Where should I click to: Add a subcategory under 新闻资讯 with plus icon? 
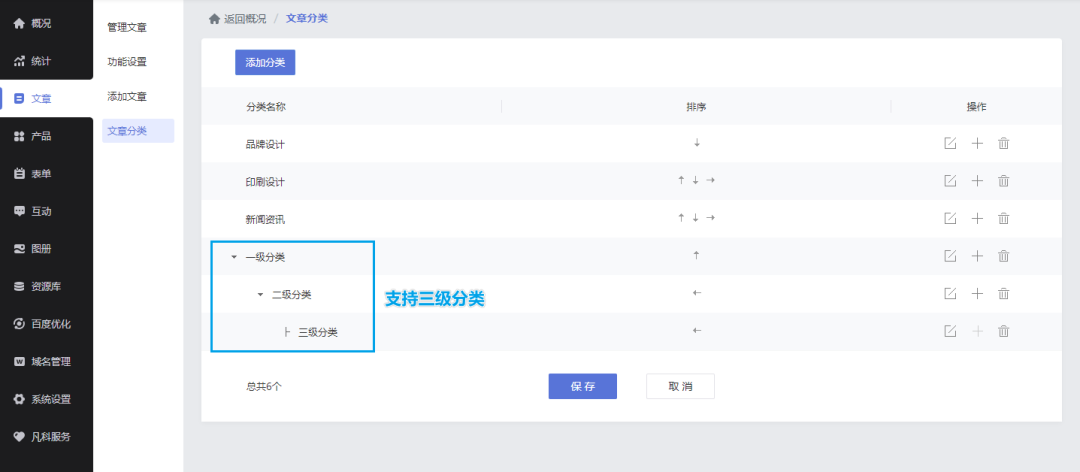coord(977,218)
